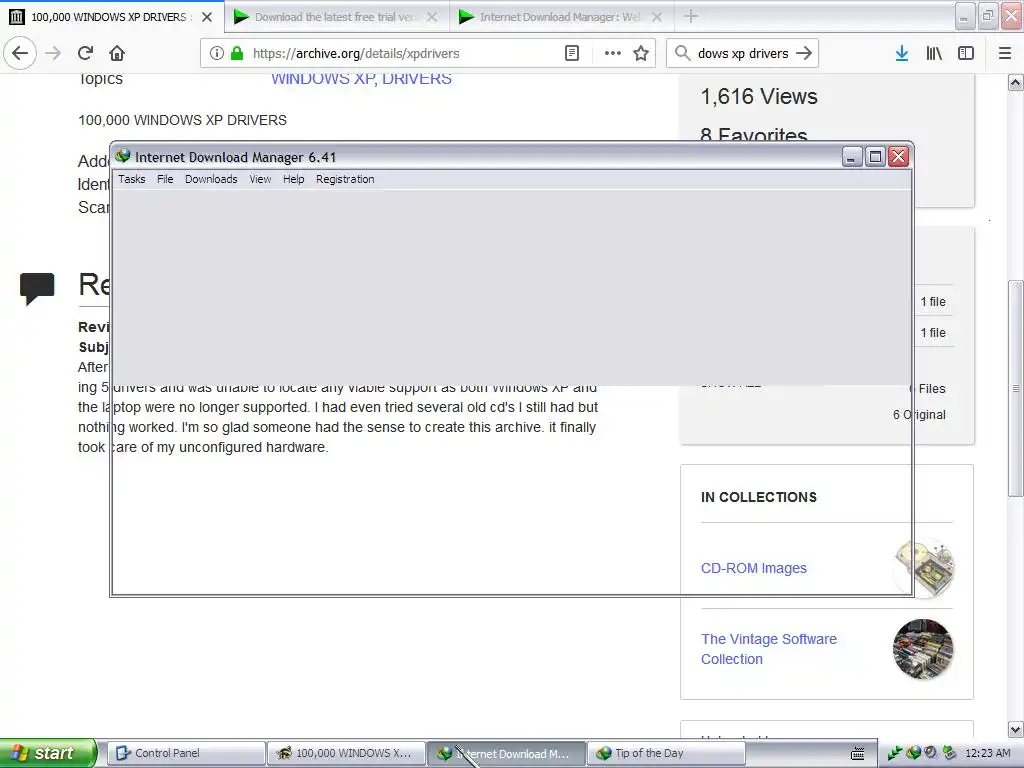1024x768 pixels.
Task: Switch to Internet Download Manager taskbar item
Action: [507, 753]
